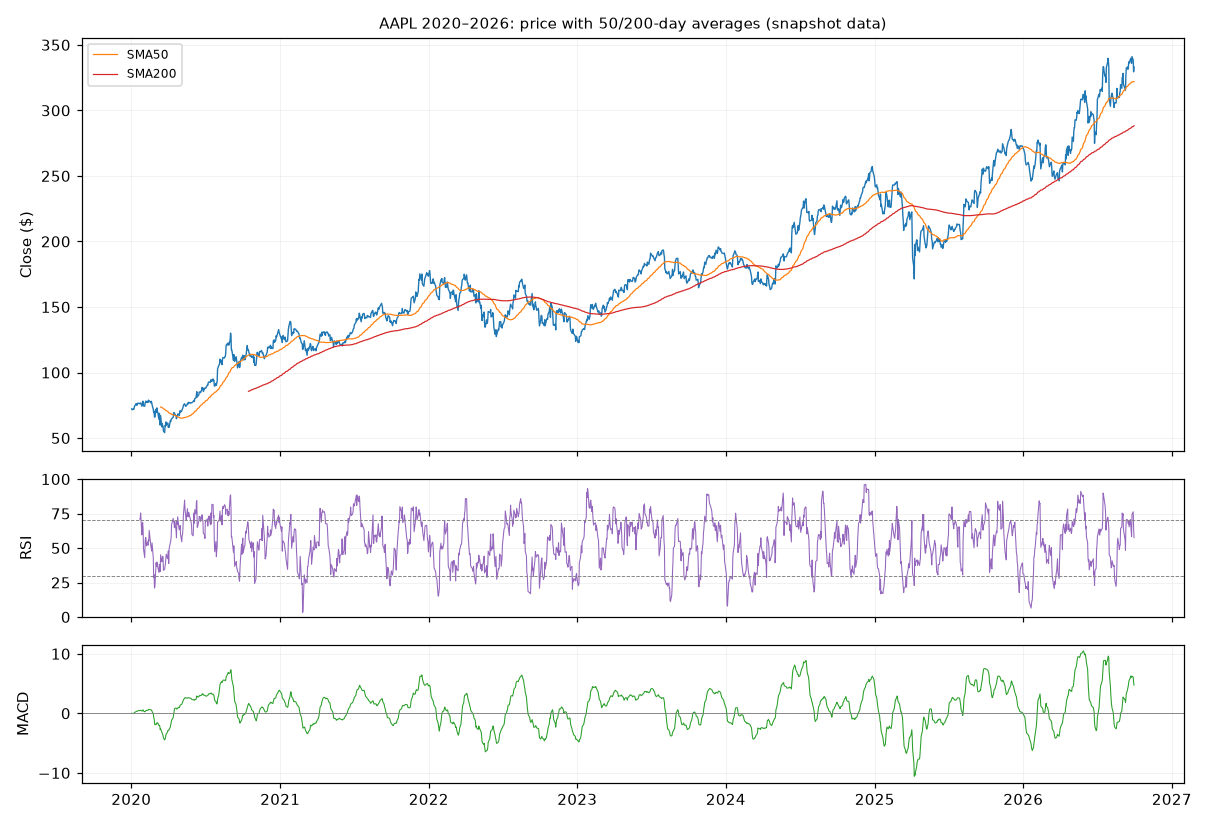Click the 2022 x-axis year label
The height and width of the screenshot is (825, 1210).
(x=429, y=800)
